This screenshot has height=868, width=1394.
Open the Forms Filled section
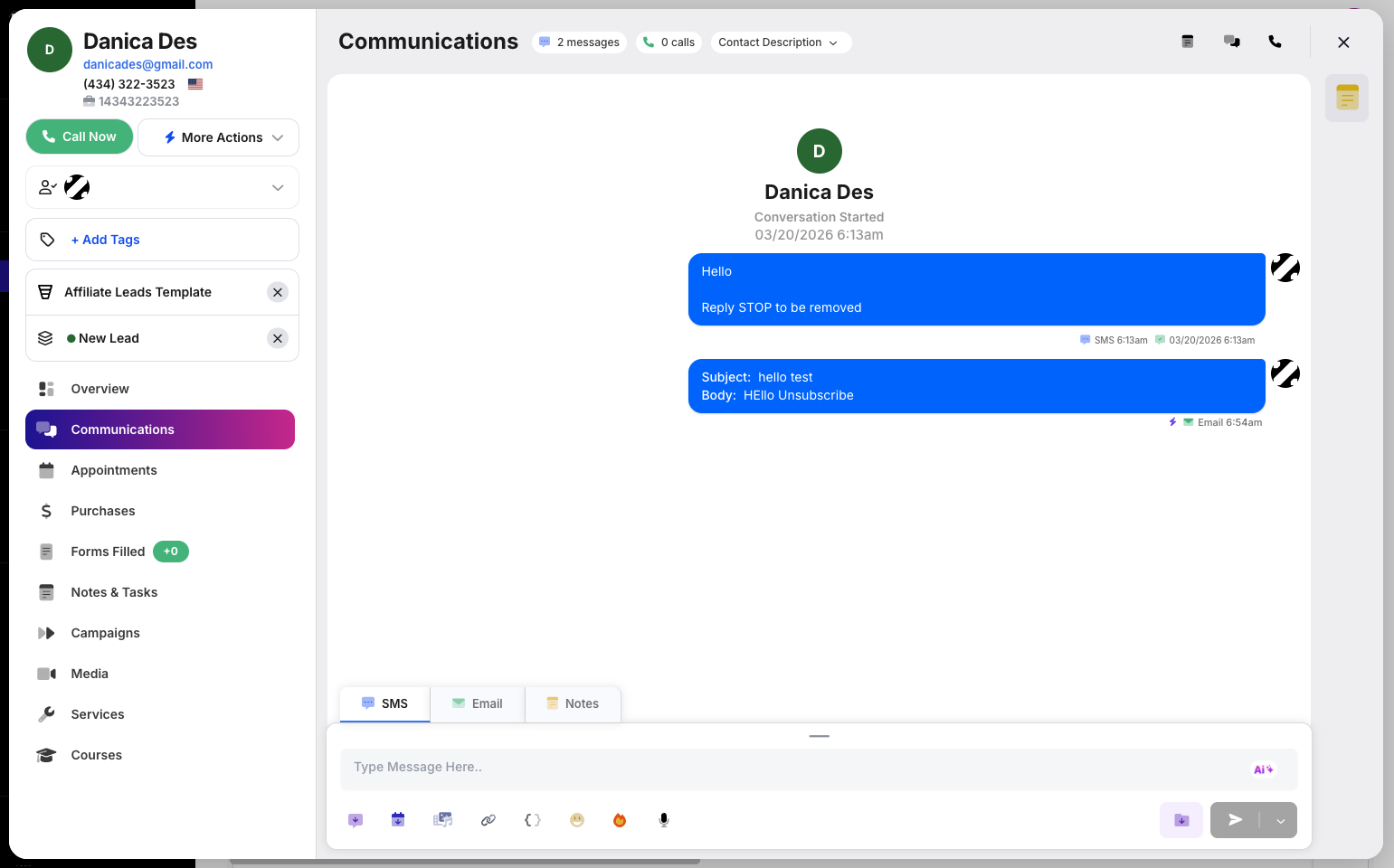click(x=160, y=552)
